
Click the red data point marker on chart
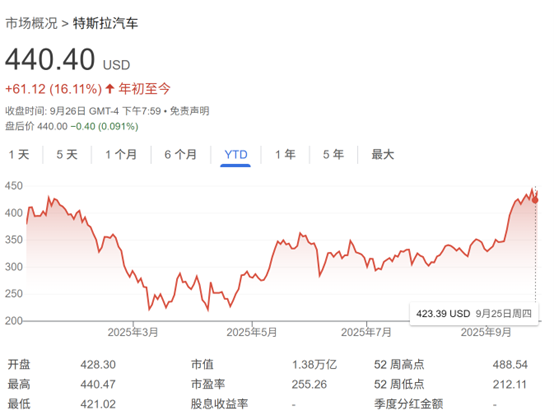(535, 200)
